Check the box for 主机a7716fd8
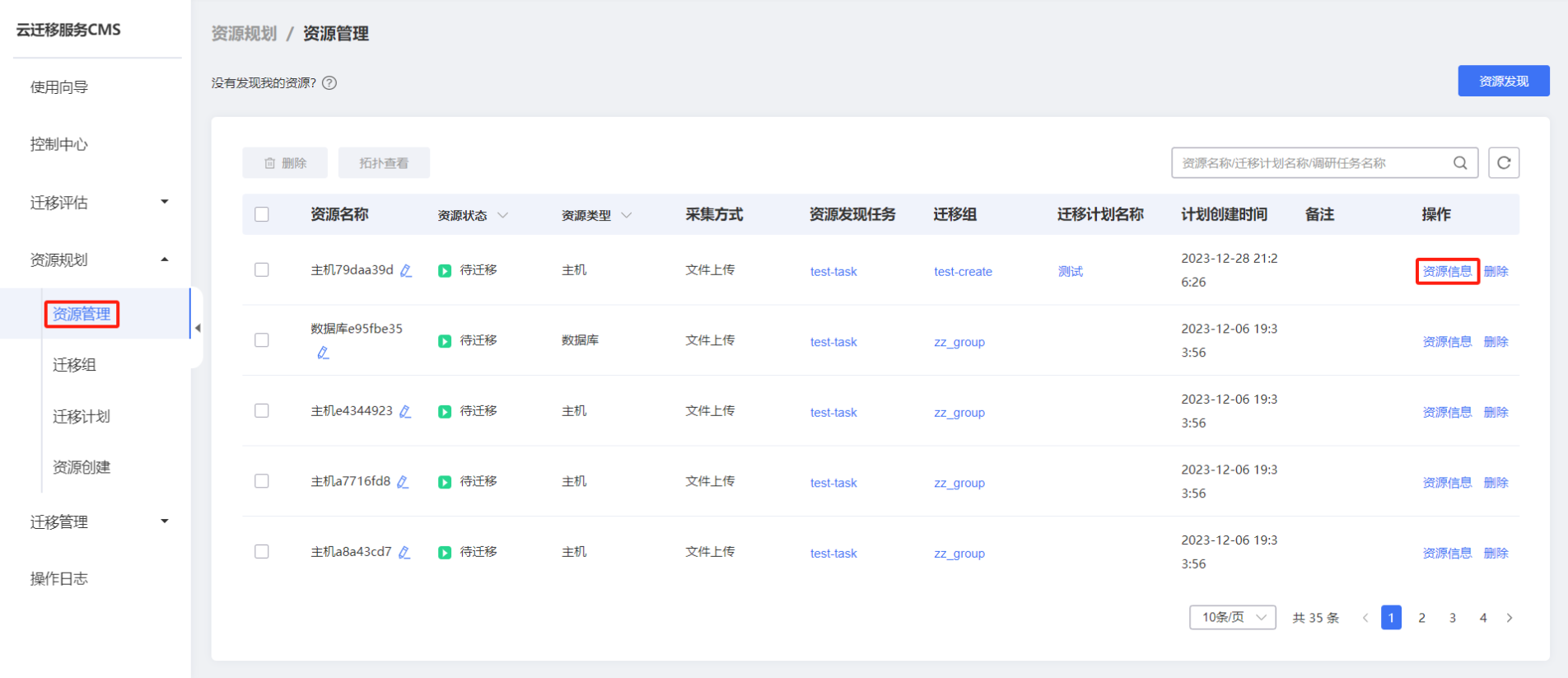 [262, 481]
